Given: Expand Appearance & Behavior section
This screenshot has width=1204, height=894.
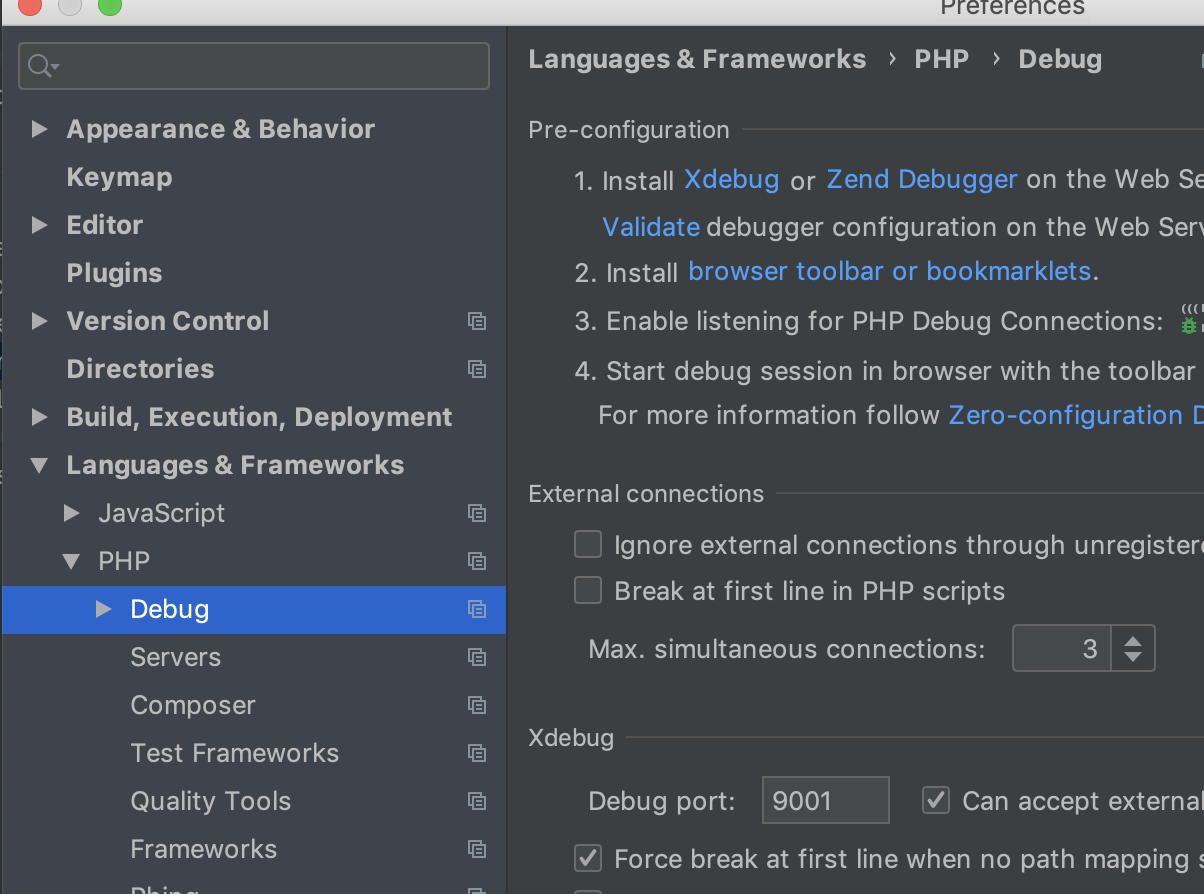Looking at the screenshot, I should (x=40, y=129).
